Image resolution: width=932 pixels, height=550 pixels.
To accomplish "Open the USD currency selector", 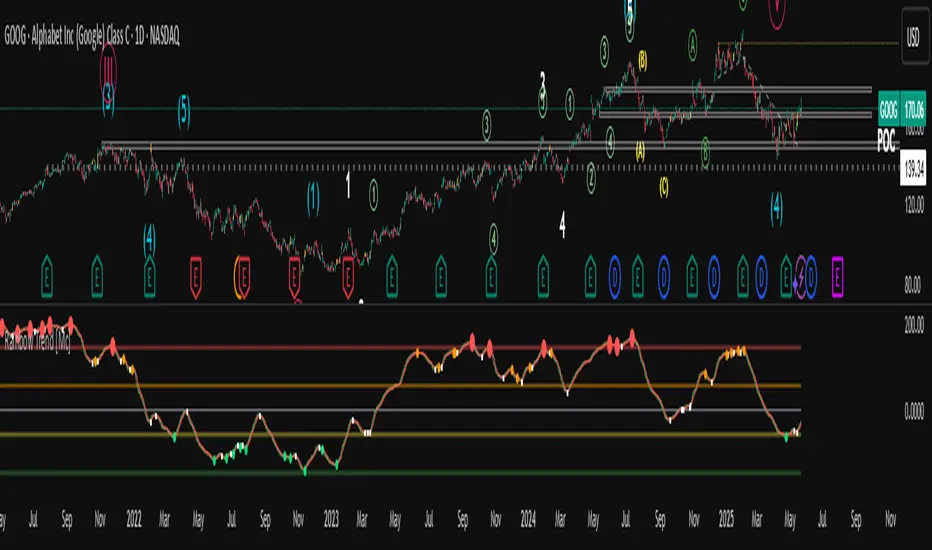I will (x=914, y=37).
